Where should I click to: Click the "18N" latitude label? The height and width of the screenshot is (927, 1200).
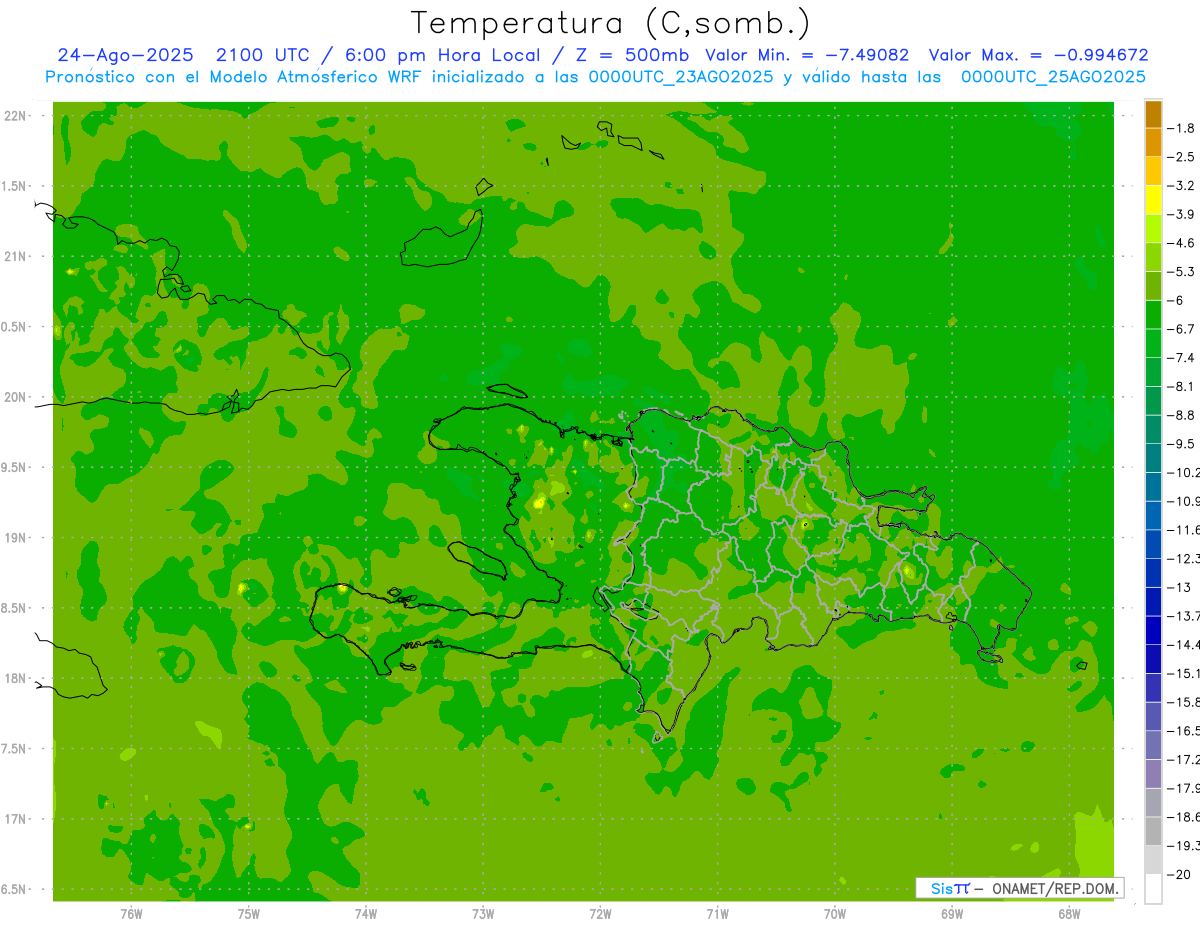[x=15, y=678]
